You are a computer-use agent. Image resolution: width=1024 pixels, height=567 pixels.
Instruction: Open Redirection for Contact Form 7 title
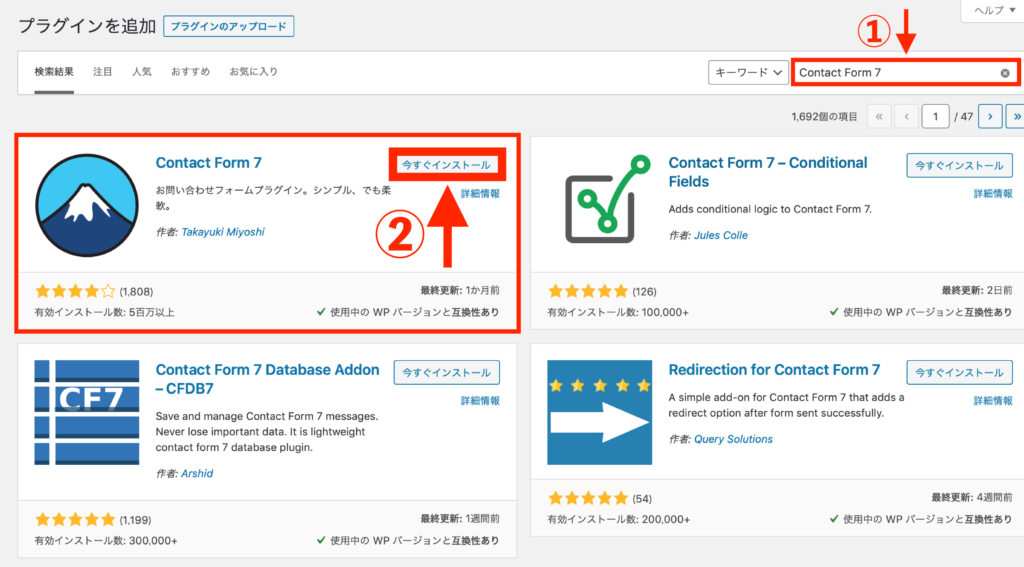(x=774, y=370)
